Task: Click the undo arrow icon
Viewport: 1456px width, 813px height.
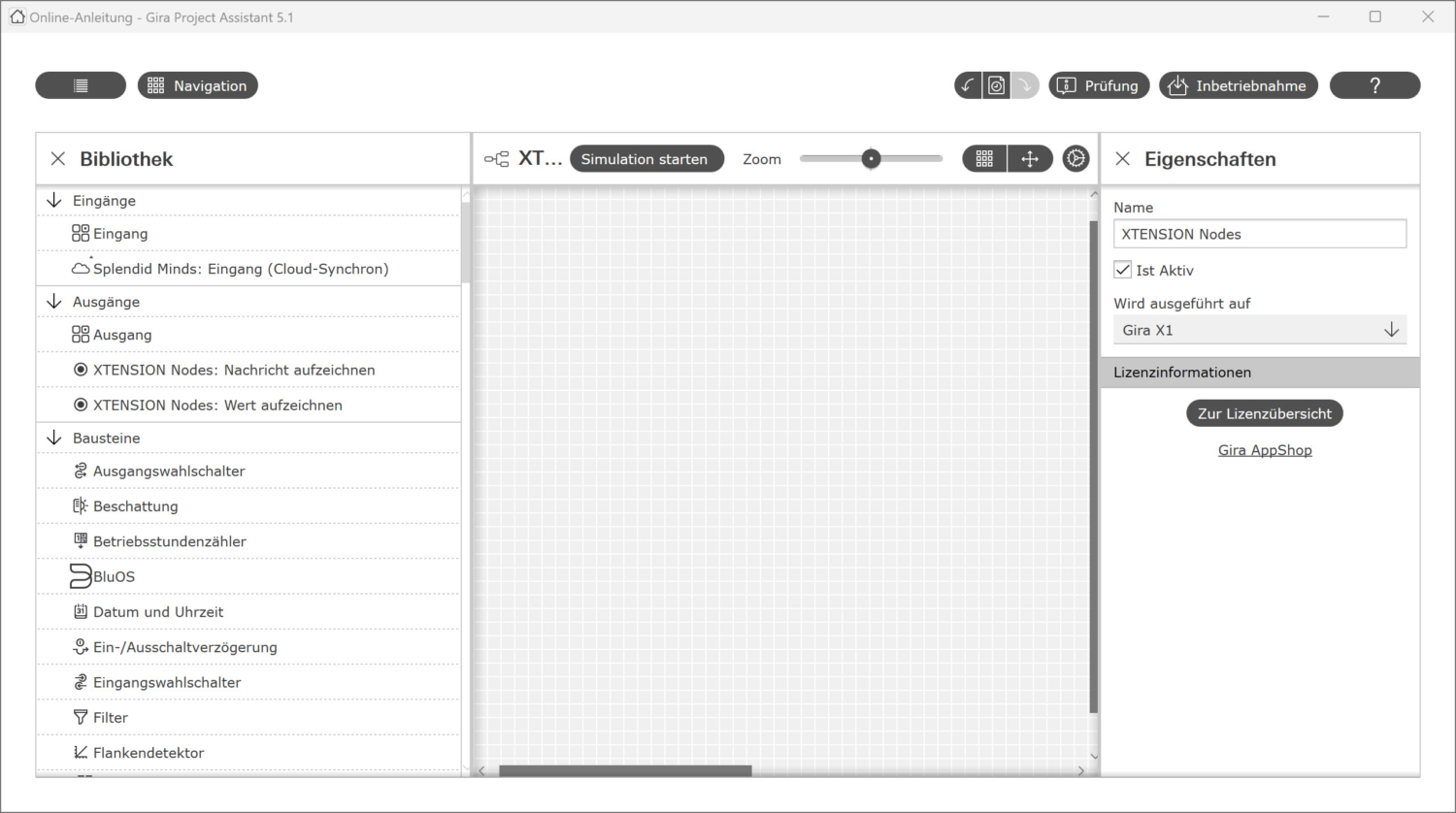Action: tap(967, 84)
